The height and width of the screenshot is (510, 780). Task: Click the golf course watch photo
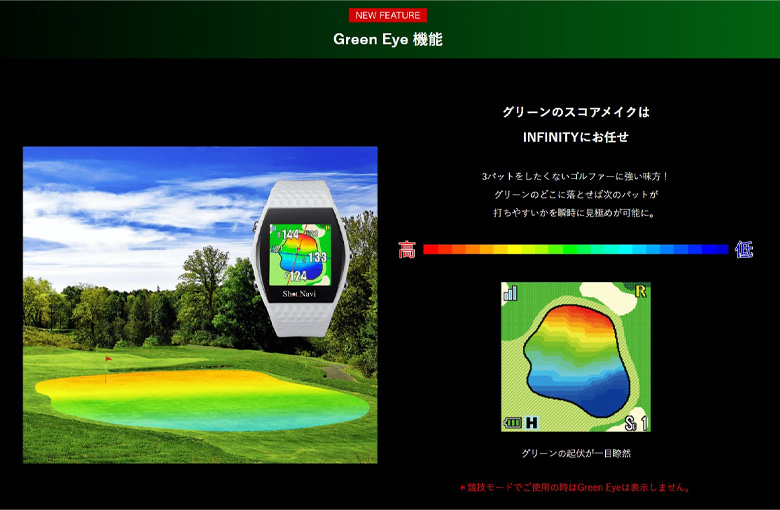coord(200,305)
